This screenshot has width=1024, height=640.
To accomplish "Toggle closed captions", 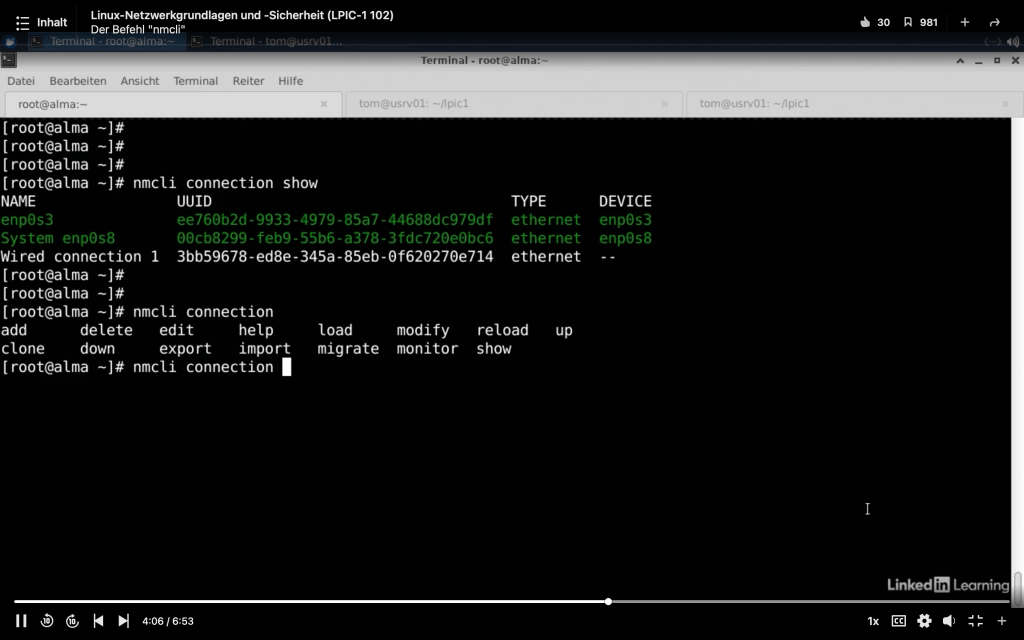I will pyautogui.click(x=899, y=621).
